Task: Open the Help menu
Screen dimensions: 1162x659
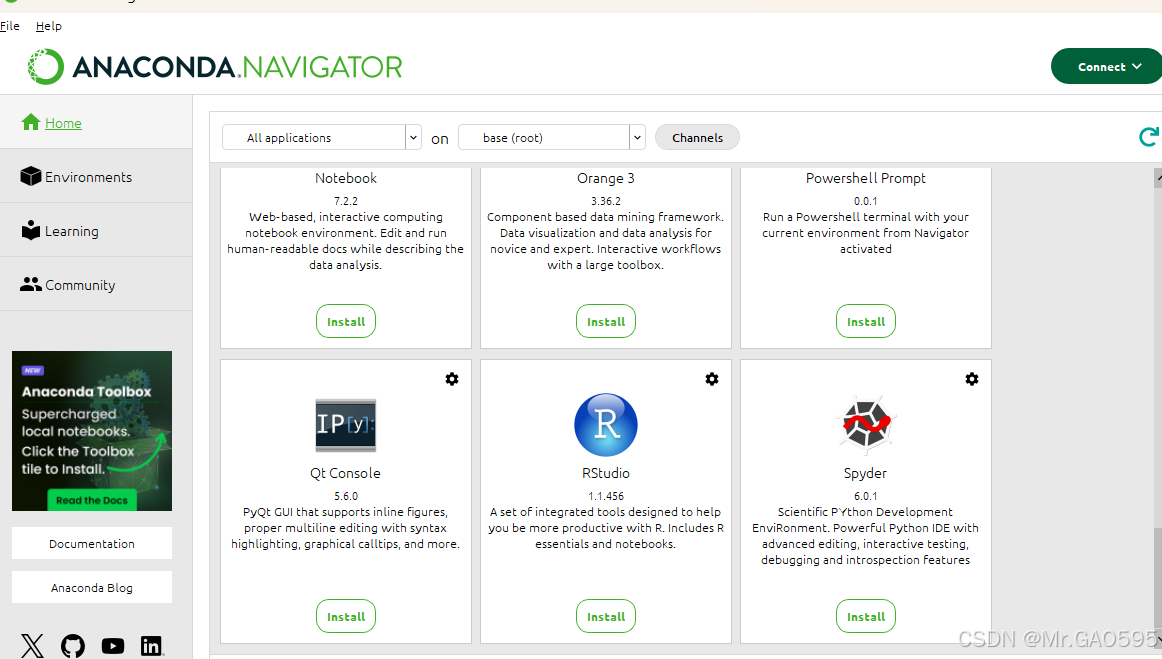Action: coord(48,26)
